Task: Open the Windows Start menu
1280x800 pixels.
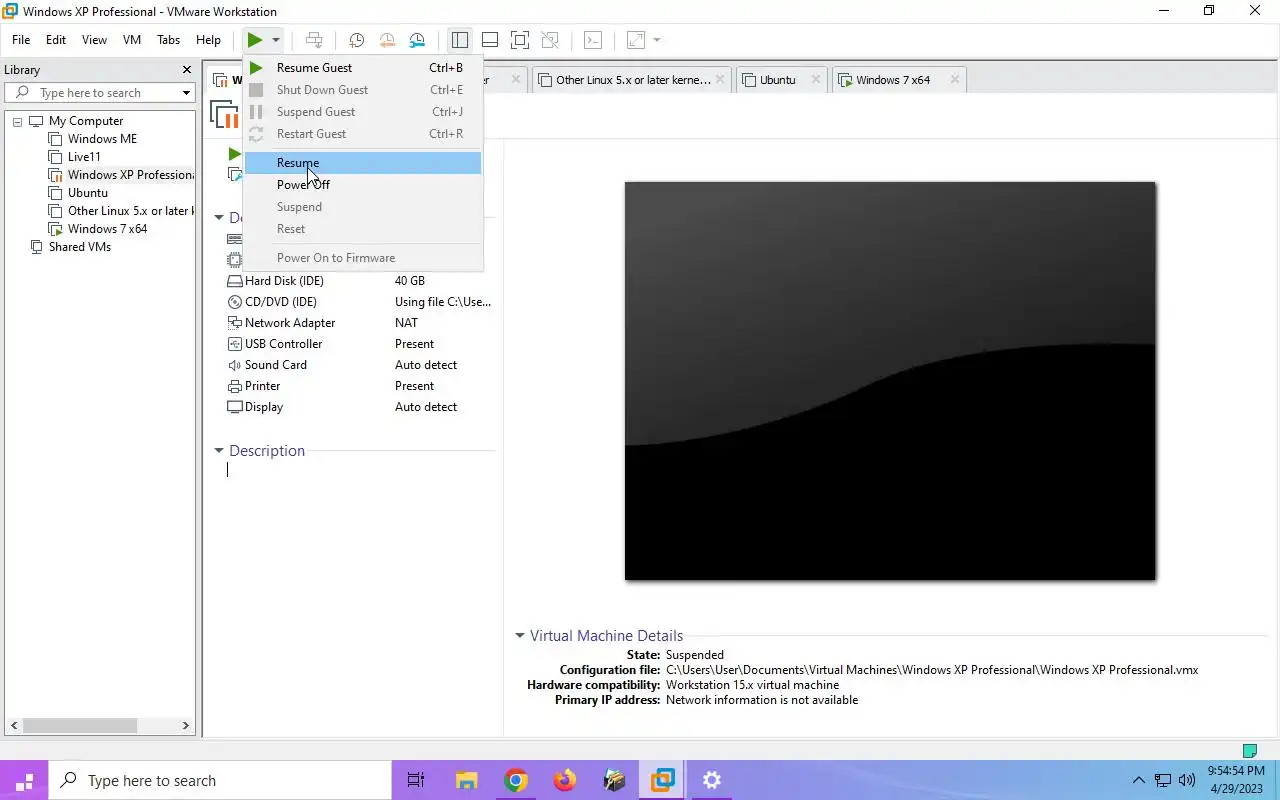Action: coord(24,781)
